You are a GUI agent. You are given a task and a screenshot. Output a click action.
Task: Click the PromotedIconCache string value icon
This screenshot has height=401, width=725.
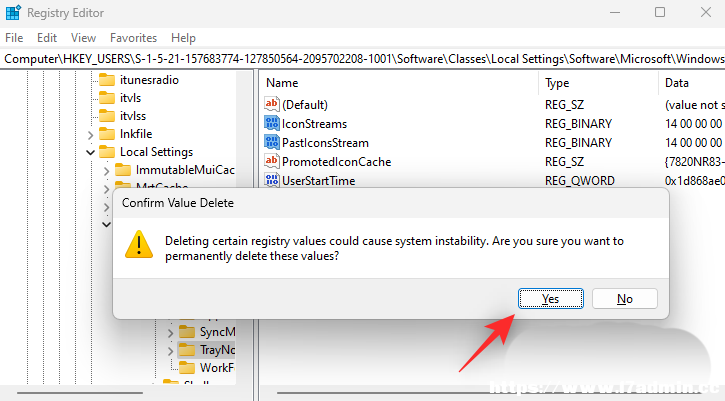(x=272, y=161)
